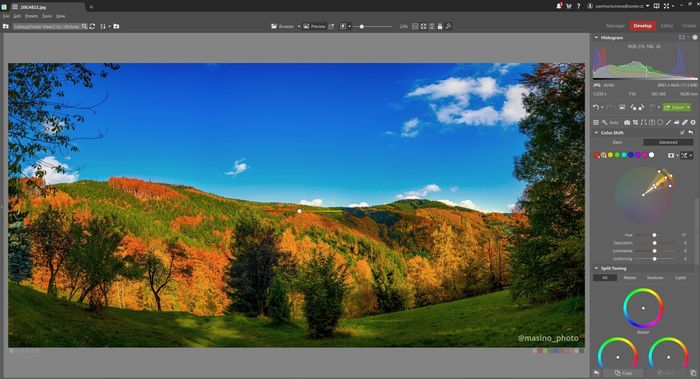This screenshot has width=700, height=379.
Task: Select the crop tool icon
Action: click(635, 122)
